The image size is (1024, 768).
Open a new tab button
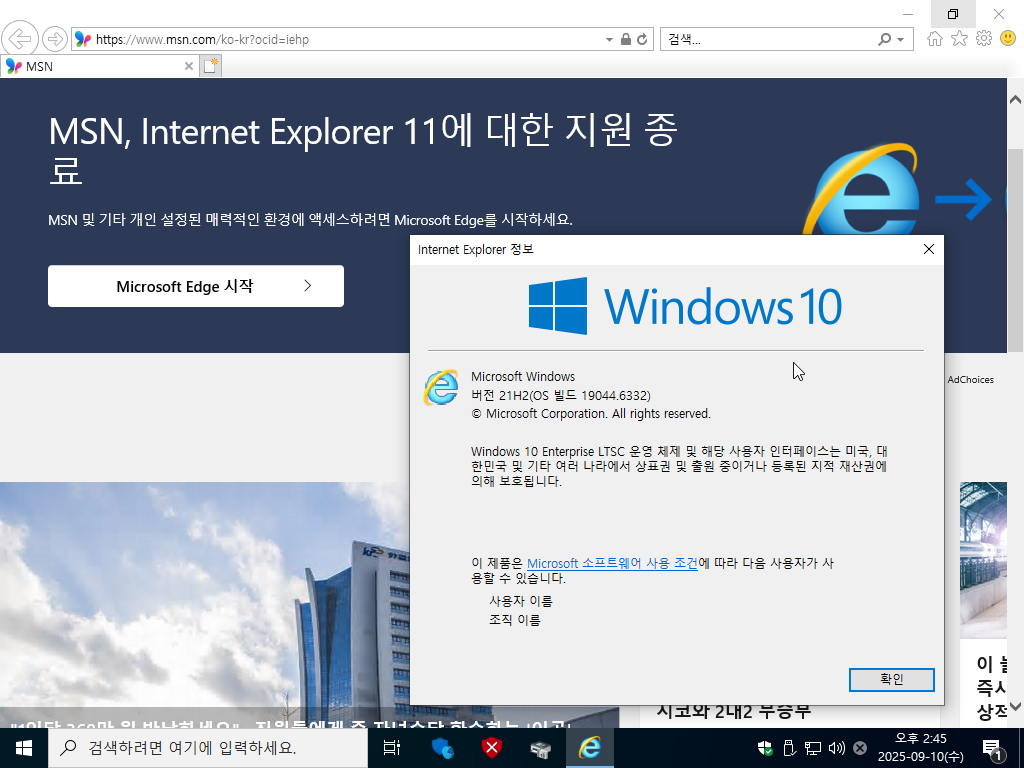pyautogui.click(x=210, y=66)
